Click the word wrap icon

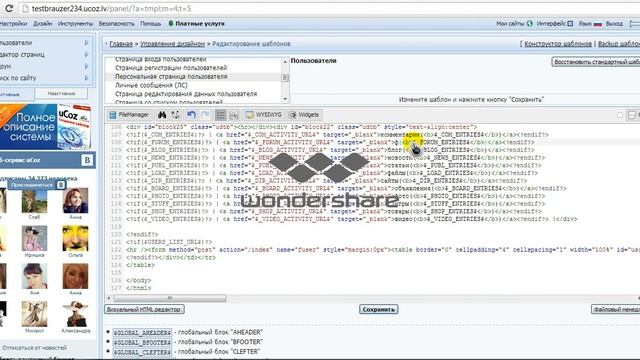[234, 115]
